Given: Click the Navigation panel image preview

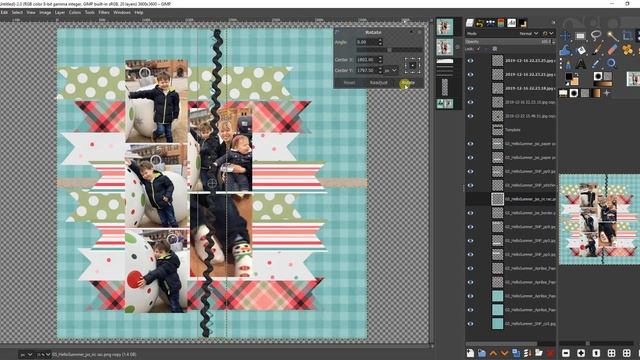Looking at the screenshot, I should (x=600, y=219).
